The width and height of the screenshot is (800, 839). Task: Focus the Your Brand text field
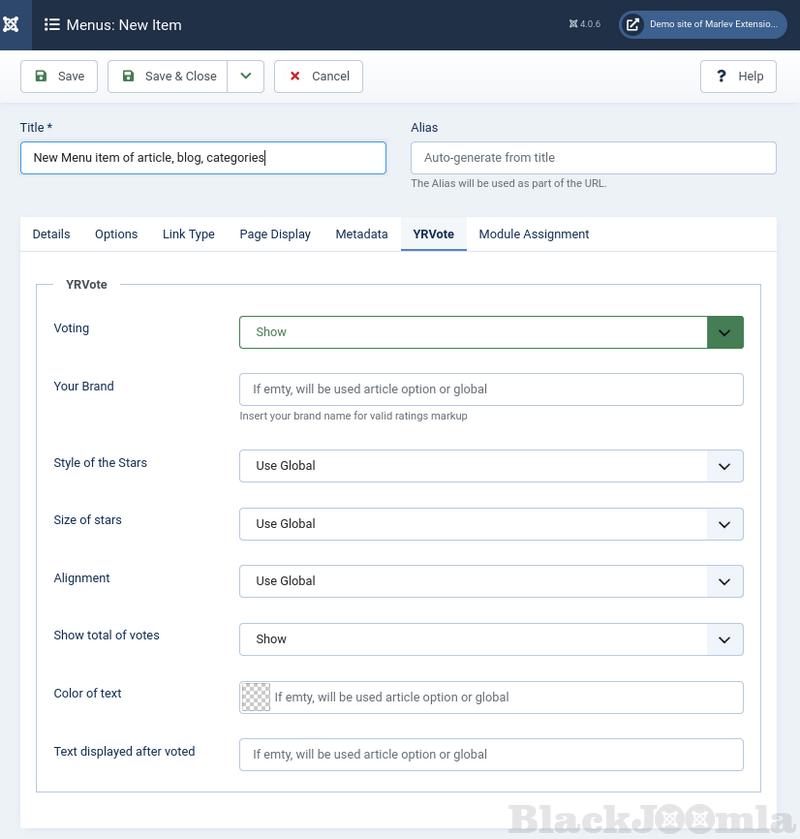[x=491, y=390]
